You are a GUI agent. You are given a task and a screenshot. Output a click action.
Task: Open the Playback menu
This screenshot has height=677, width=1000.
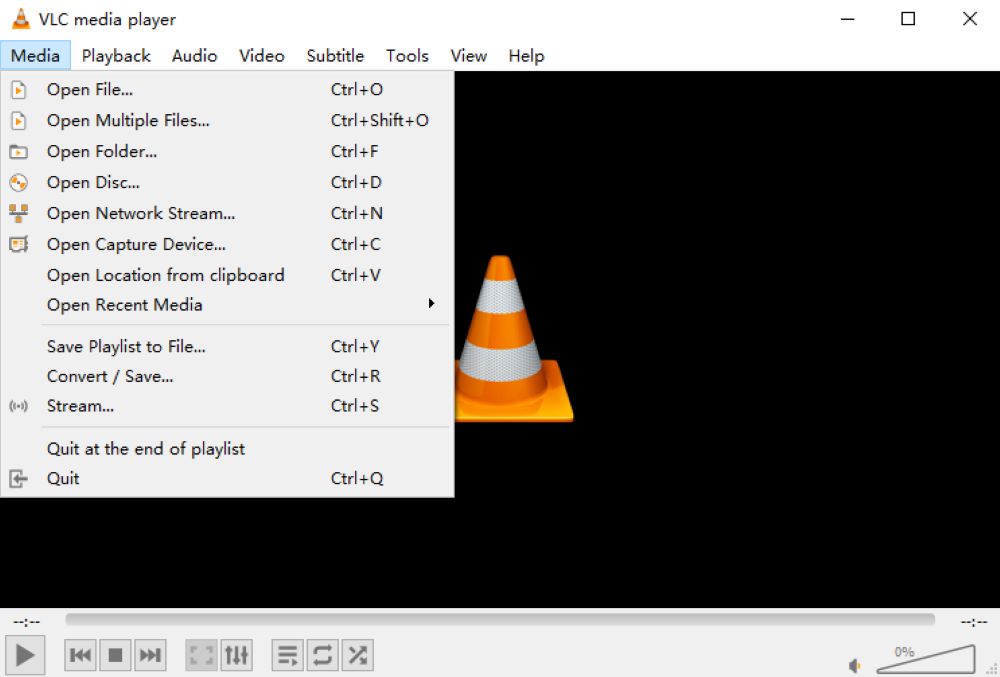point(116,56)
